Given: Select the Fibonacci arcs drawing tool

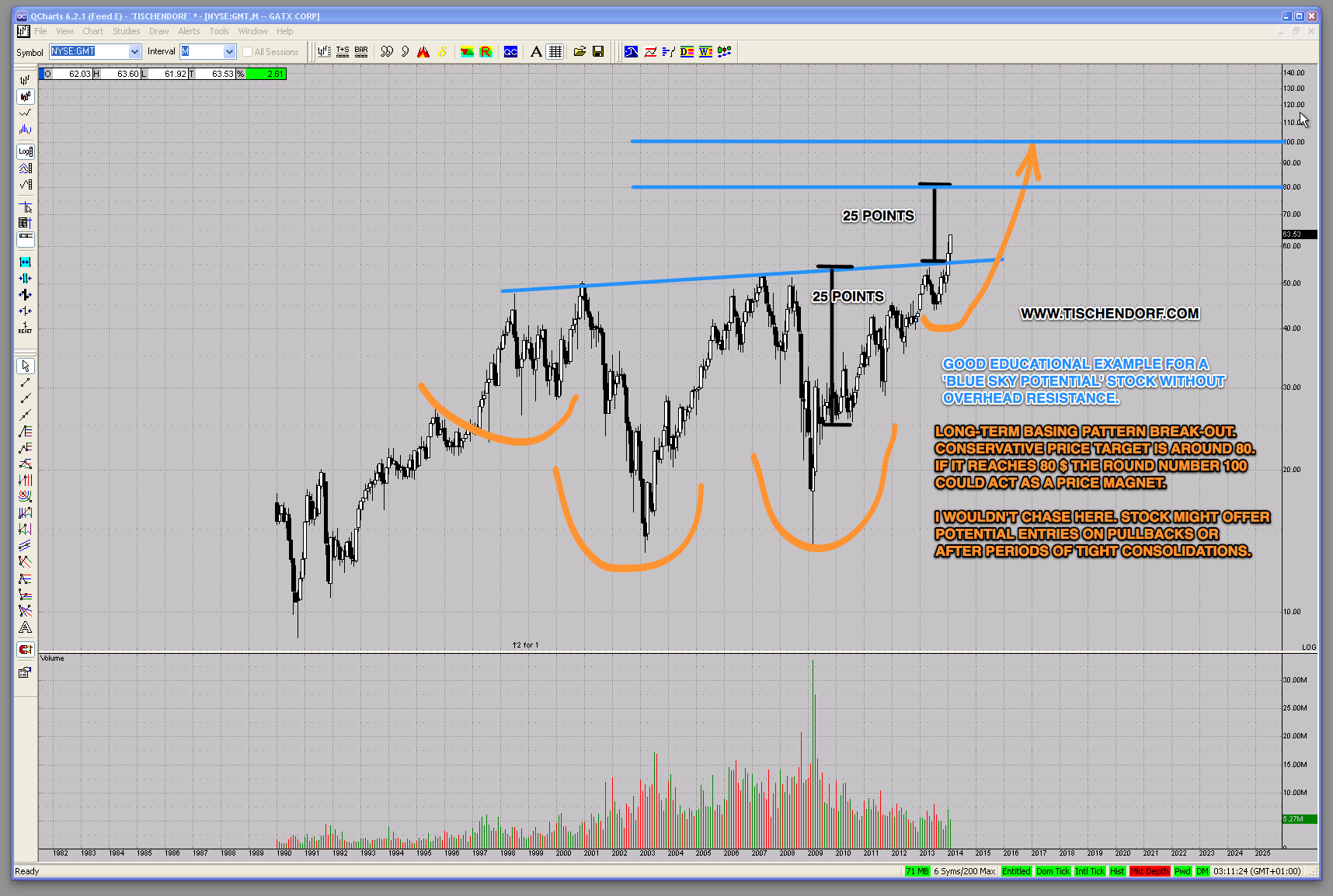Looking at the screenshot, I should coord(26,496).
